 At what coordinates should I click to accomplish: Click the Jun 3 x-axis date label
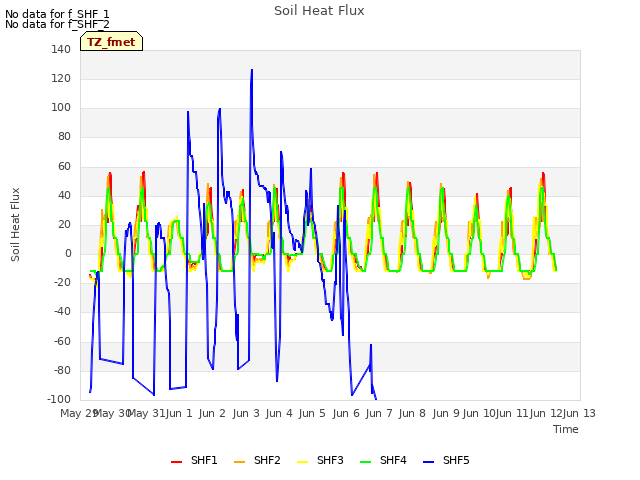point(246,413)
